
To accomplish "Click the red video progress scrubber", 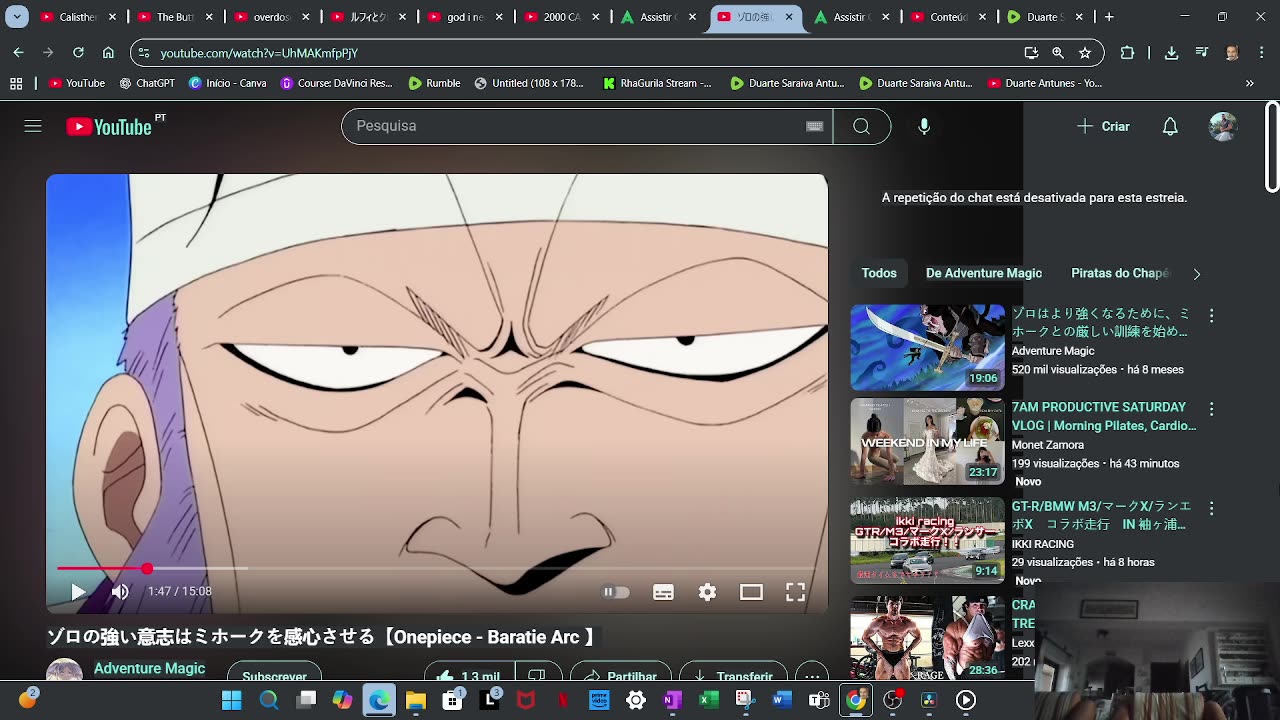I will pos(147,568).
